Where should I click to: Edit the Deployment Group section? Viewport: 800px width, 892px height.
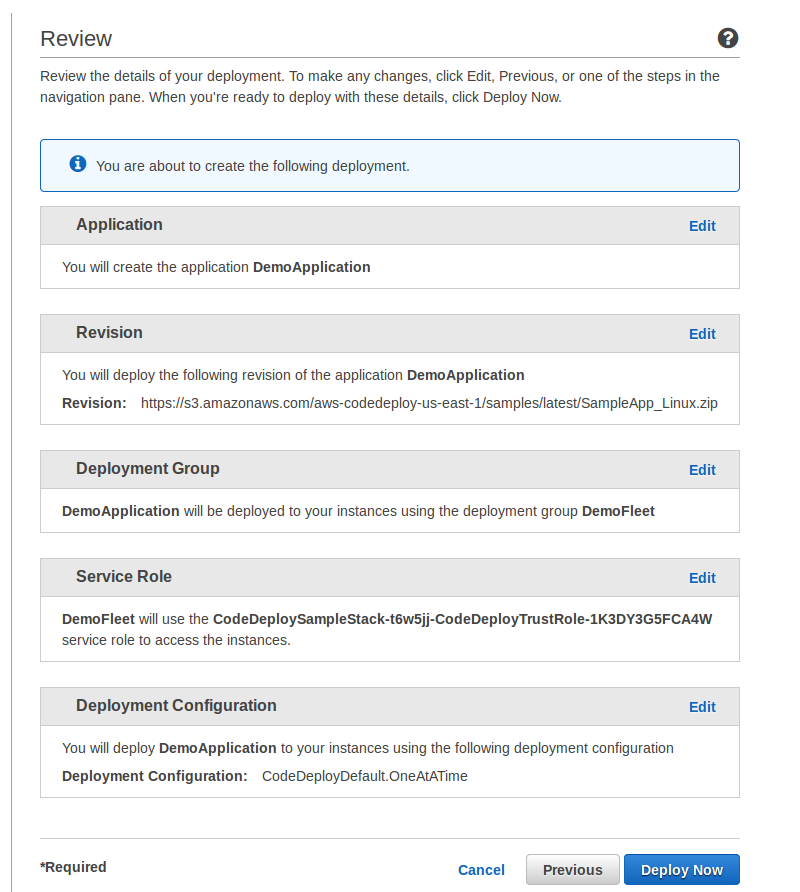coord(702,470)
